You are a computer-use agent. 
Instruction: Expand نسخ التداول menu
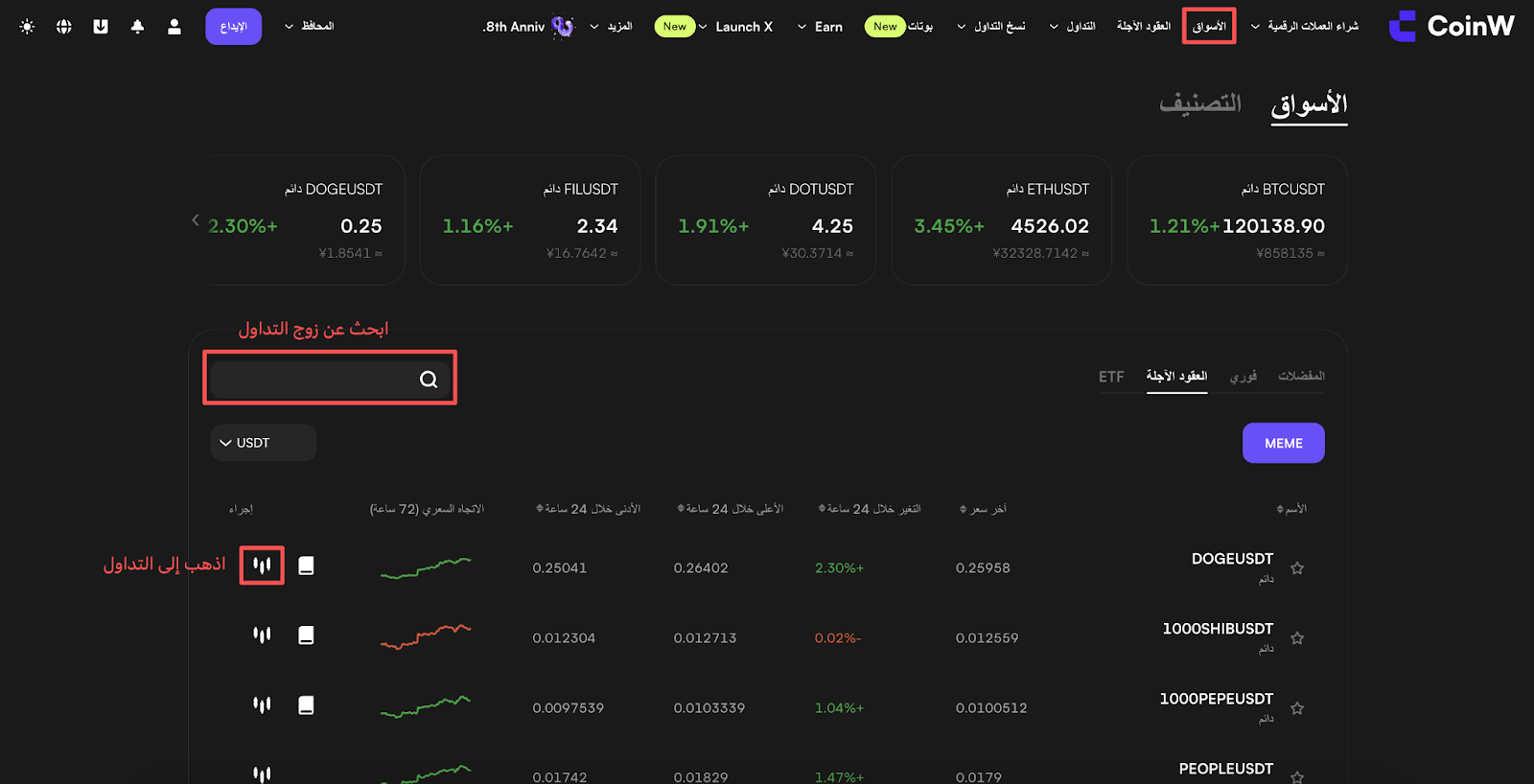[x=991, y=27]
